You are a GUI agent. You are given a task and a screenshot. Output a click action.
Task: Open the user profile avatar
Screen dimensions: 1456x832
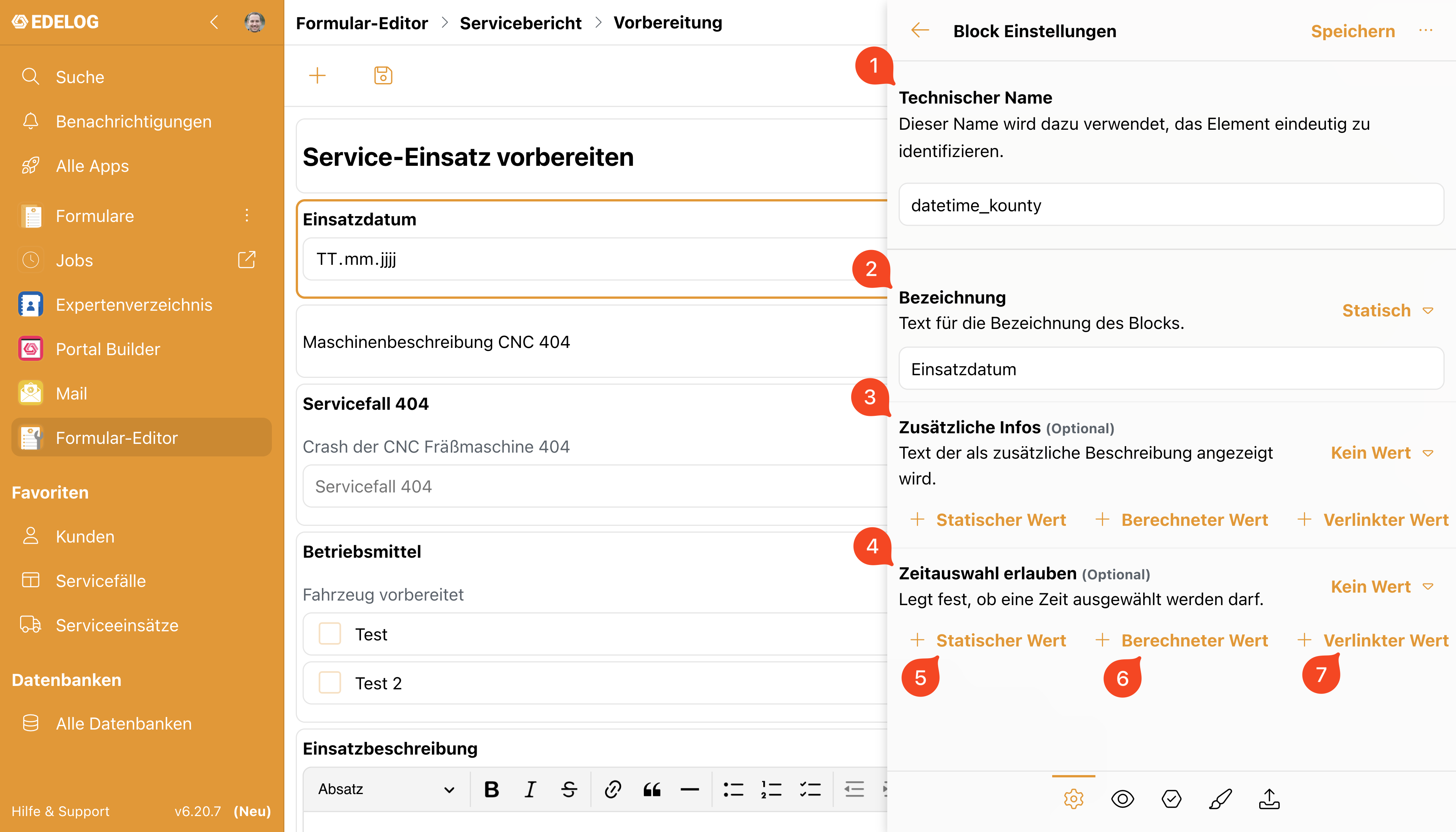(x=255, y=22)
